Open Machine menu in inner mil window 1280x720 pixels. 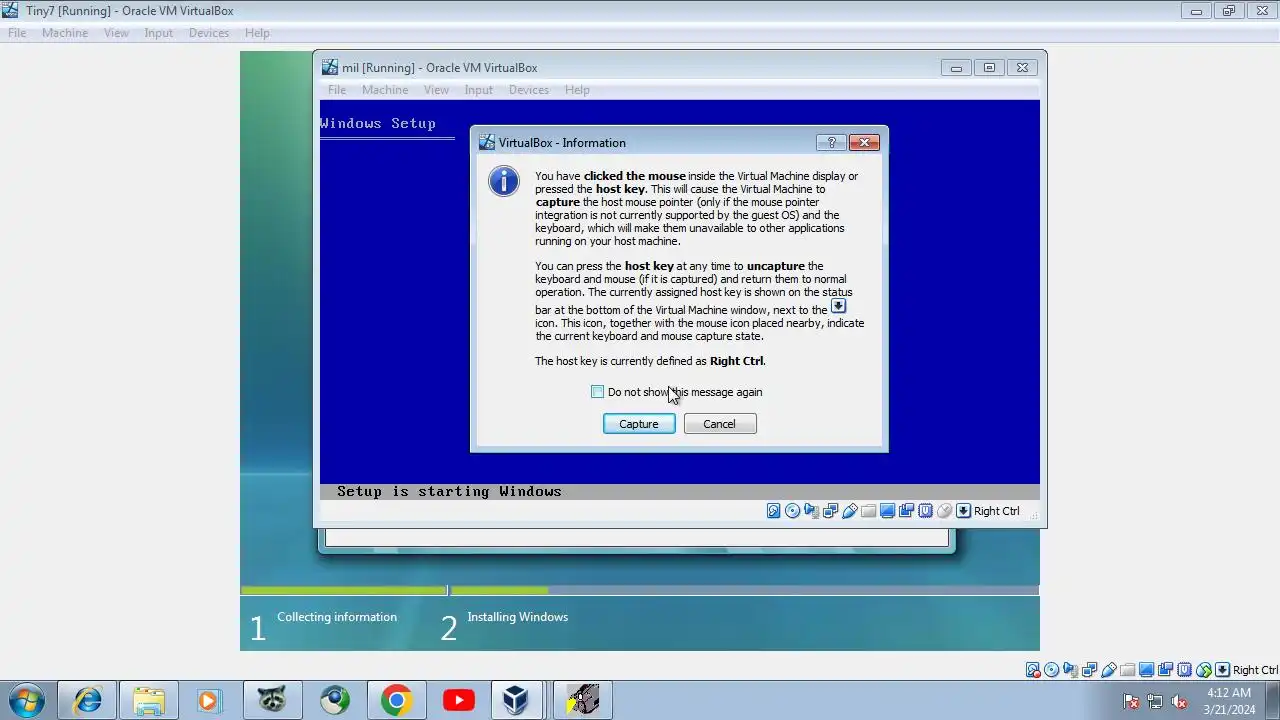[385, 90]
